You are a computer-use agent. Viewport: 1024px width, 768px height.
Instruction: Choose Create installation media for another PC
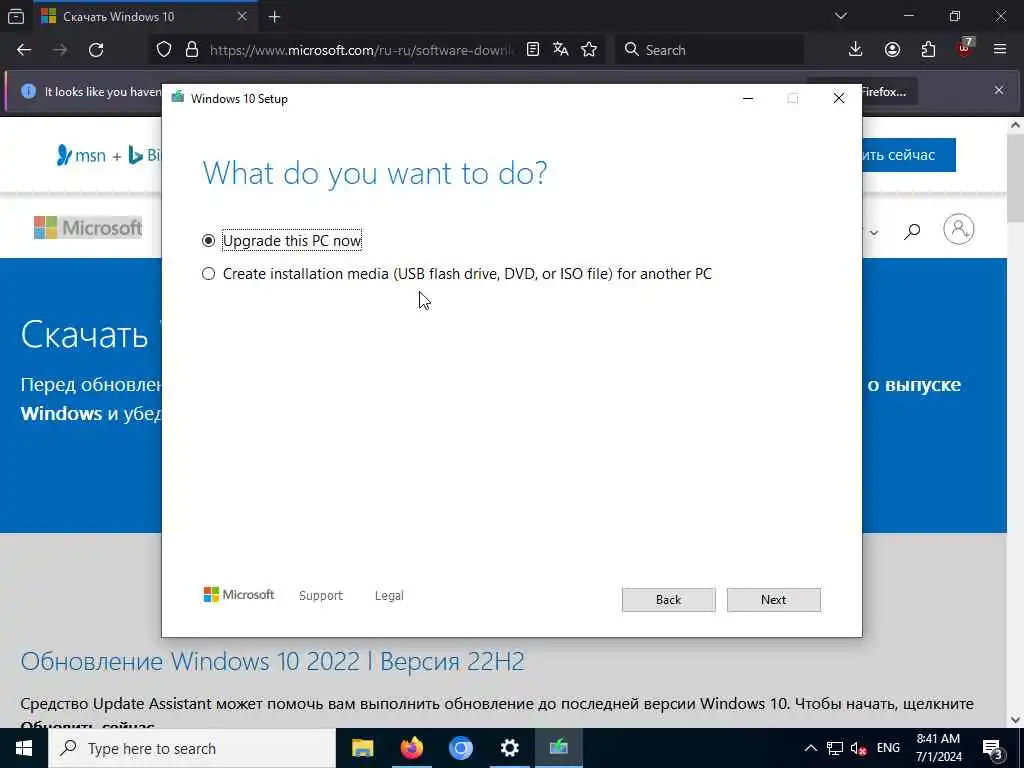pyautogui.click(x=456, y=274)
